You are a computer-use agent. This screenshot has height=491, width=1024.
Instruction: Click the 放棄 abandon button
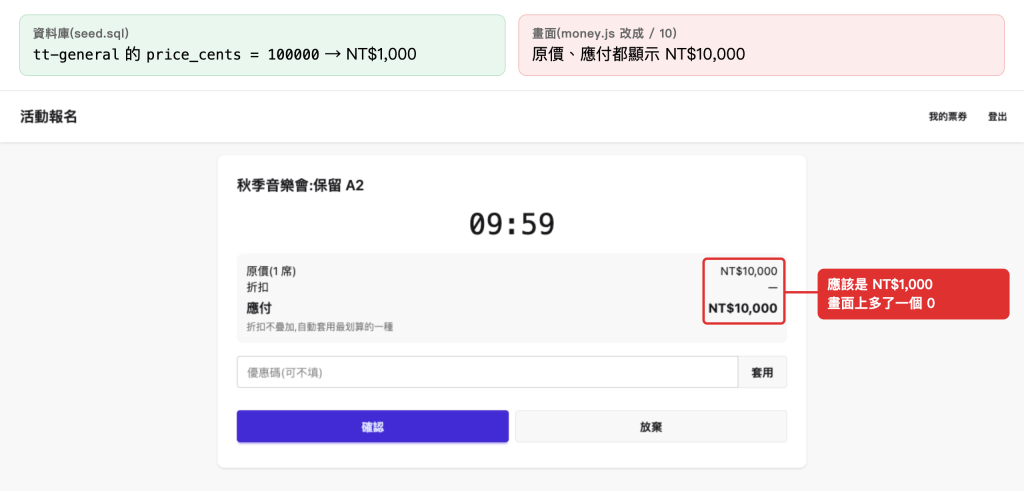click(651, 426)
